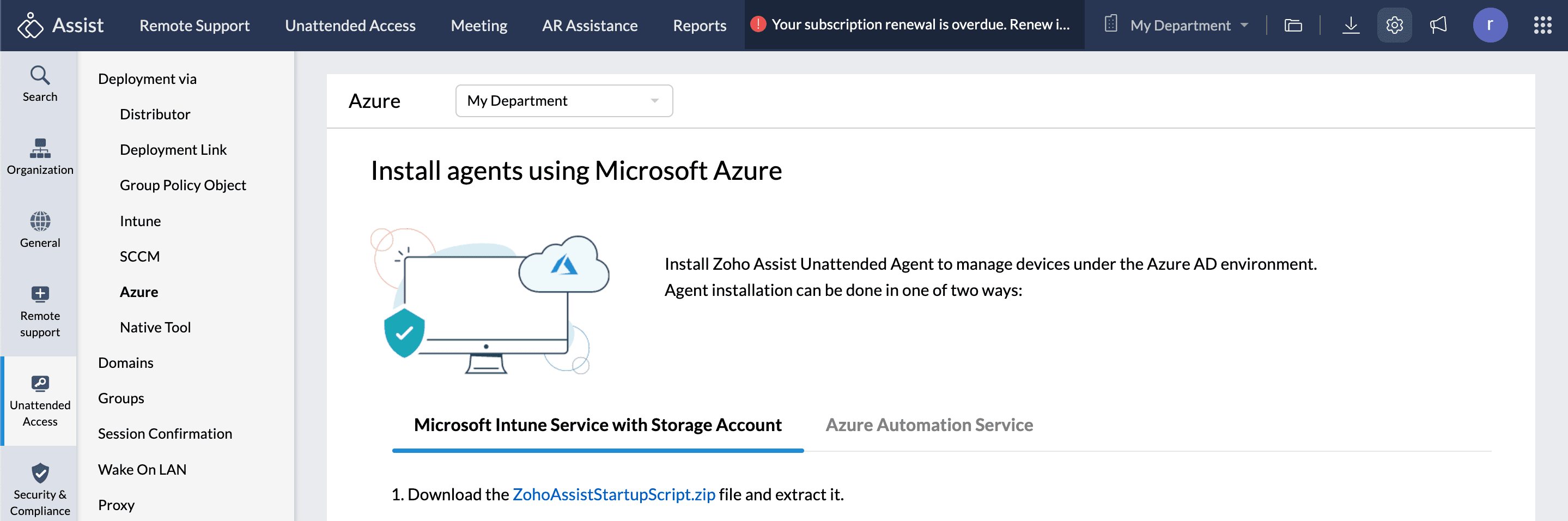This screenshot has width=1568, height=521.
Task: Open the Organization sidebar section
Action: [x=40, y=157]
